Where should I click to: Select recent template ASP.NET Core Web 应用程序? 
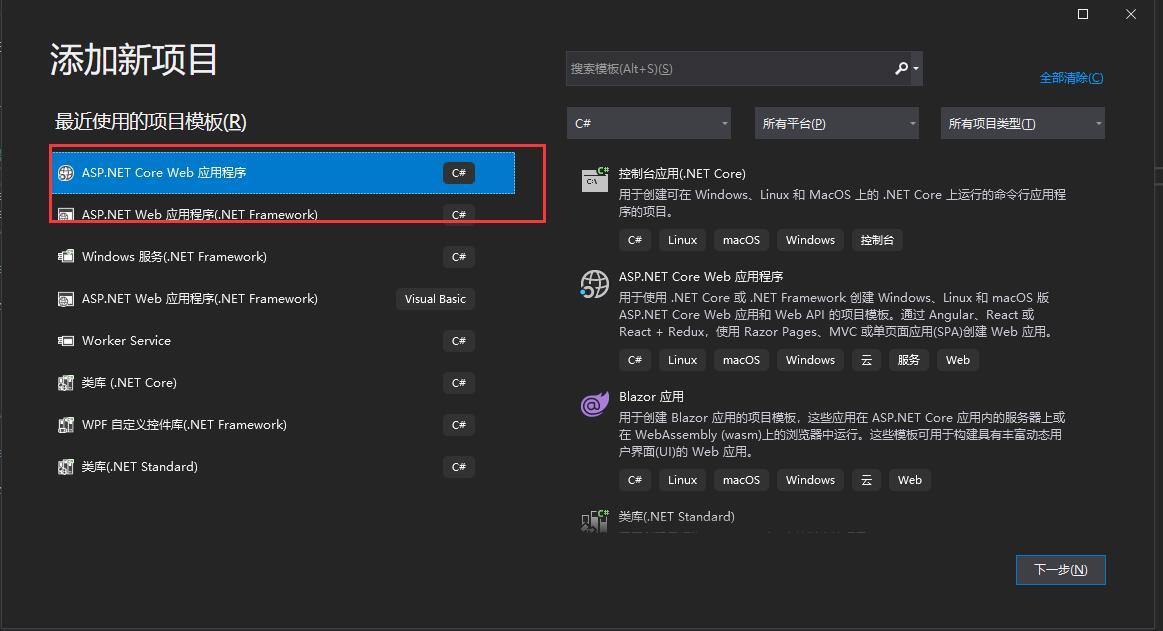pos(283,173)
